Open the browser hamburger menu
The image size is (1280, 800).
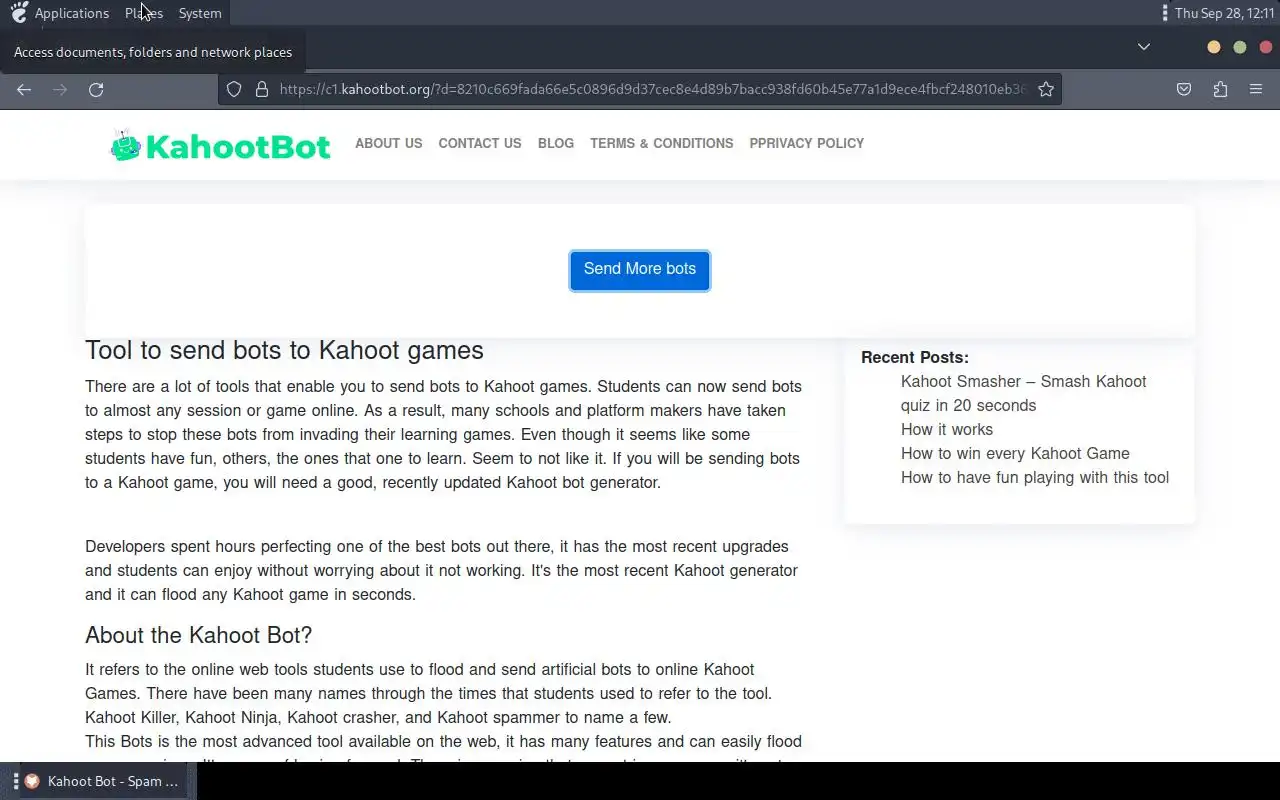(x=1256, y=90)
